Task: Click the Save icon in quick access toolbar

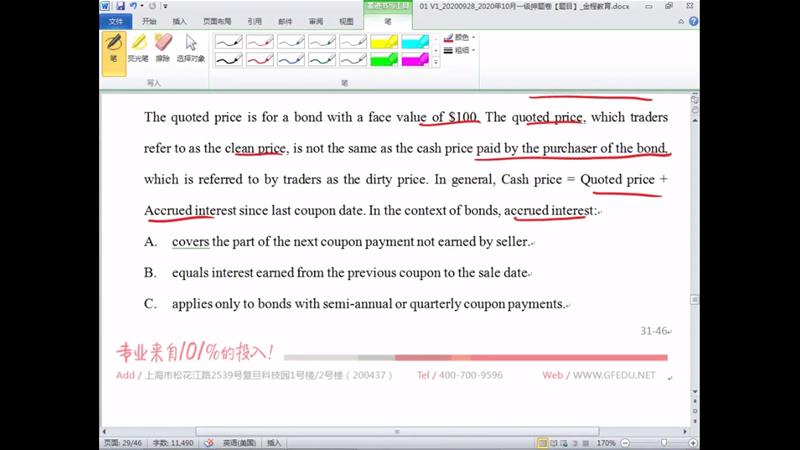Action: click(121, 6)
